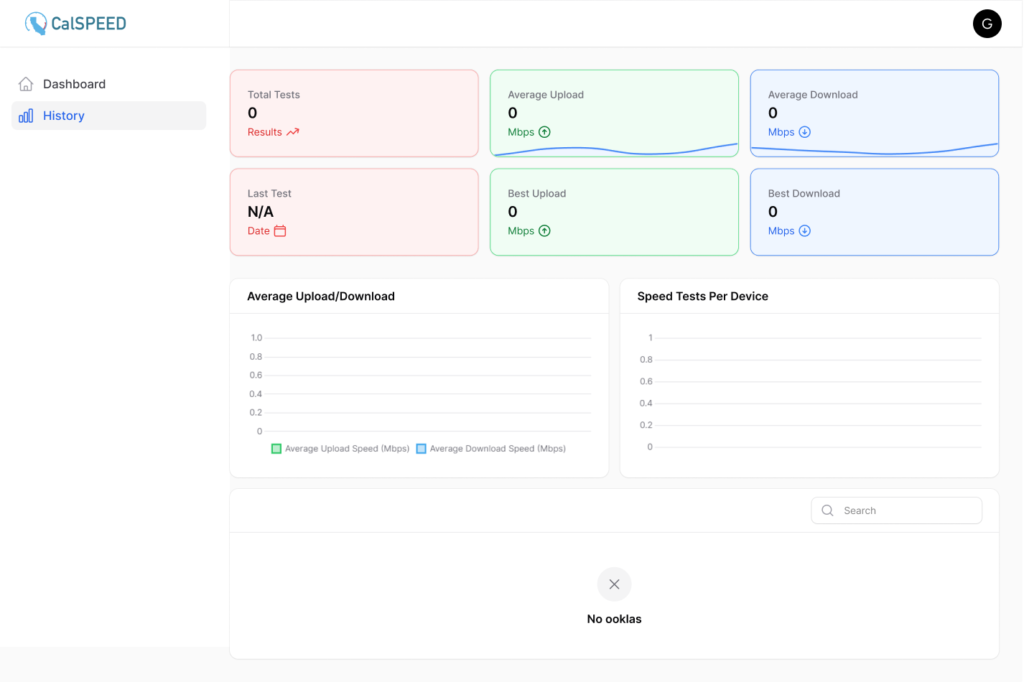Toggle the Average Download Speed legend swatch
1024x682 pixels.
click(421, 449)
